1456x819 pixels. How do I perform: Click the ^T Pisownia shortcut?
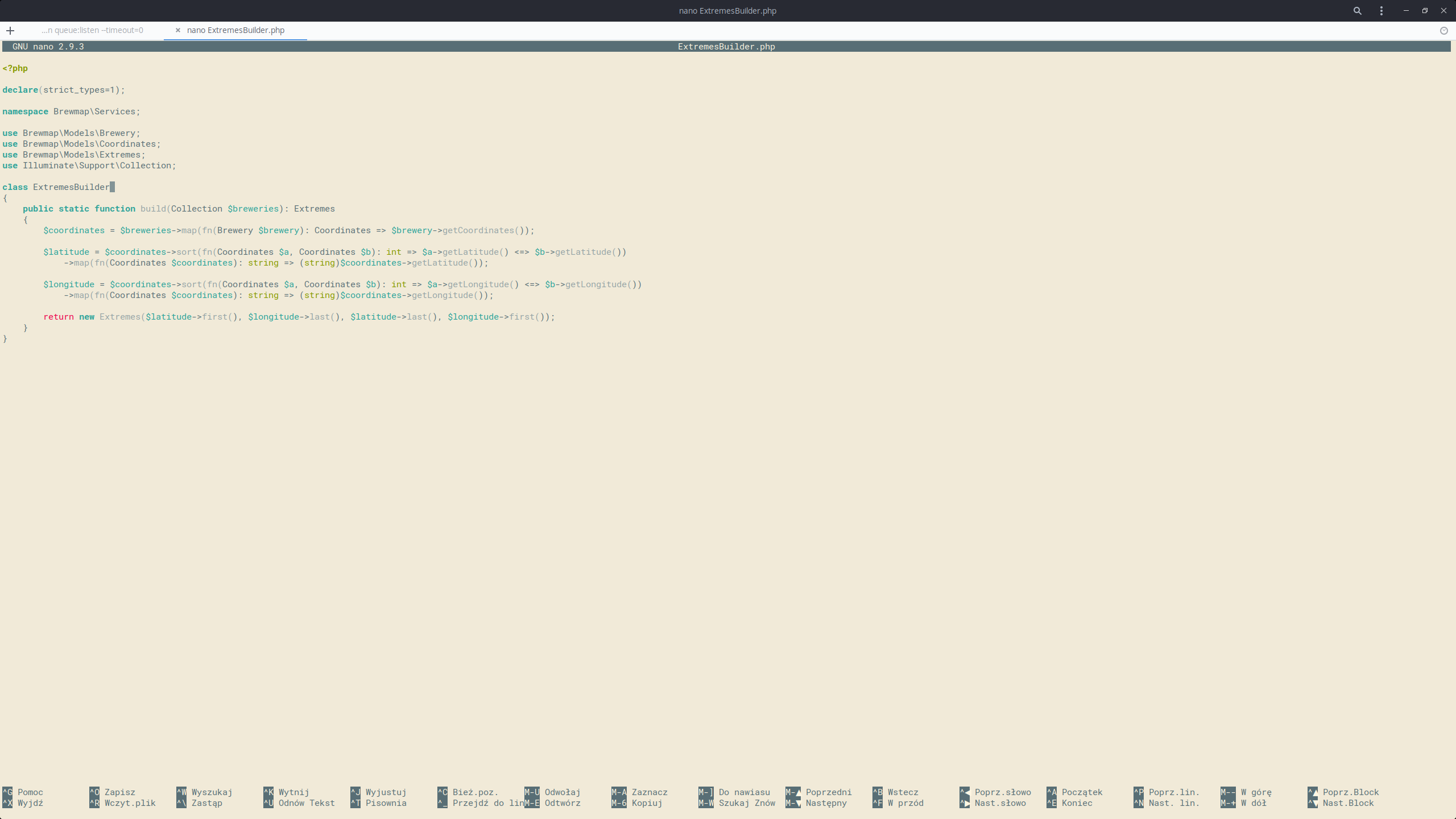tap(378, 803)
